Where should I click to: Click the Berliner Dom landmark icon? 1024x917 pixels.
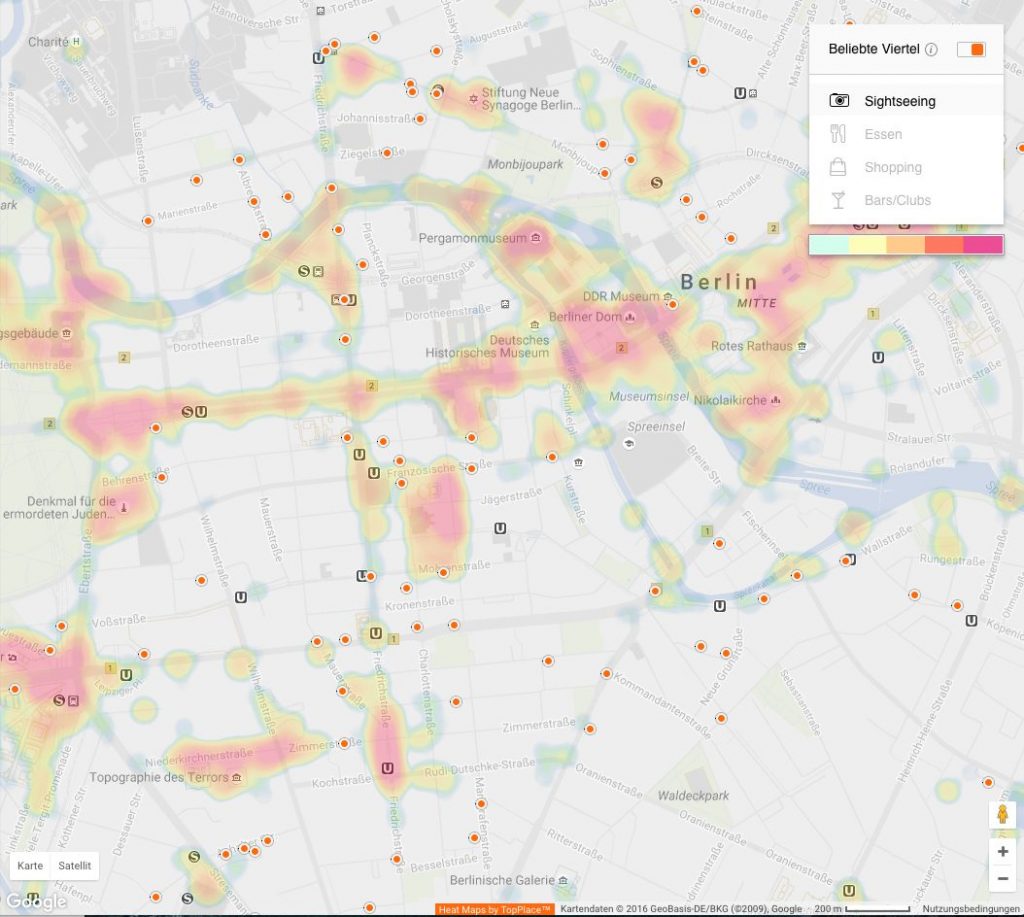pos(630,317)
